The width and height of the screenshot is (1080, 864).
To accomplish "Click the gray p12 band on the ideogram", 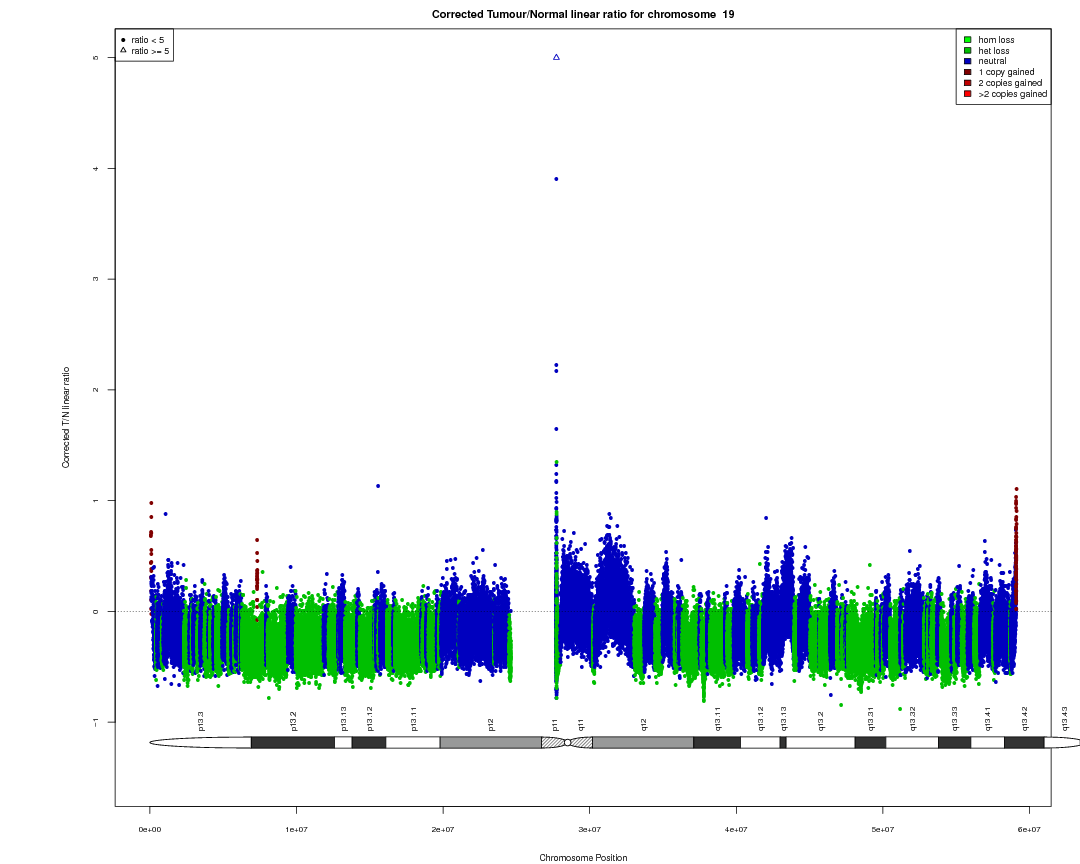I will (x=490, y=742).
